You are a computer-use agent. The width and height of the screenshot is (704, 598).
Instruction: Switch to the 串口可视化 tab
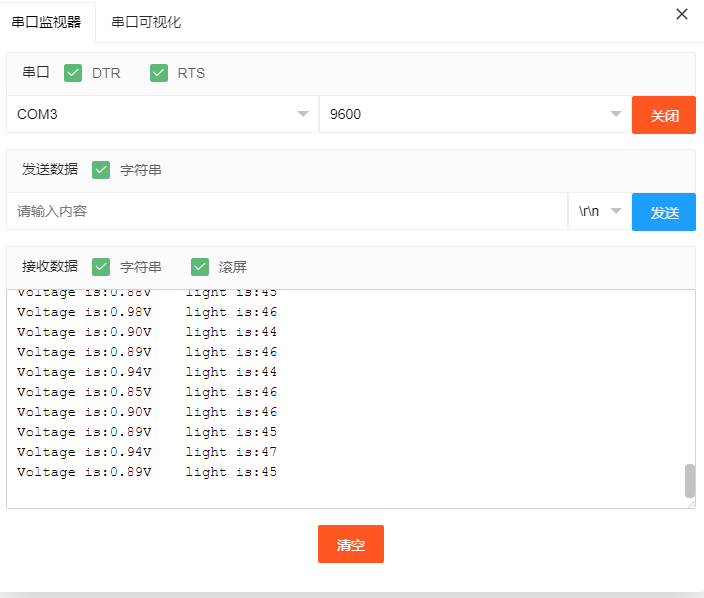click(x=146, y=22)
